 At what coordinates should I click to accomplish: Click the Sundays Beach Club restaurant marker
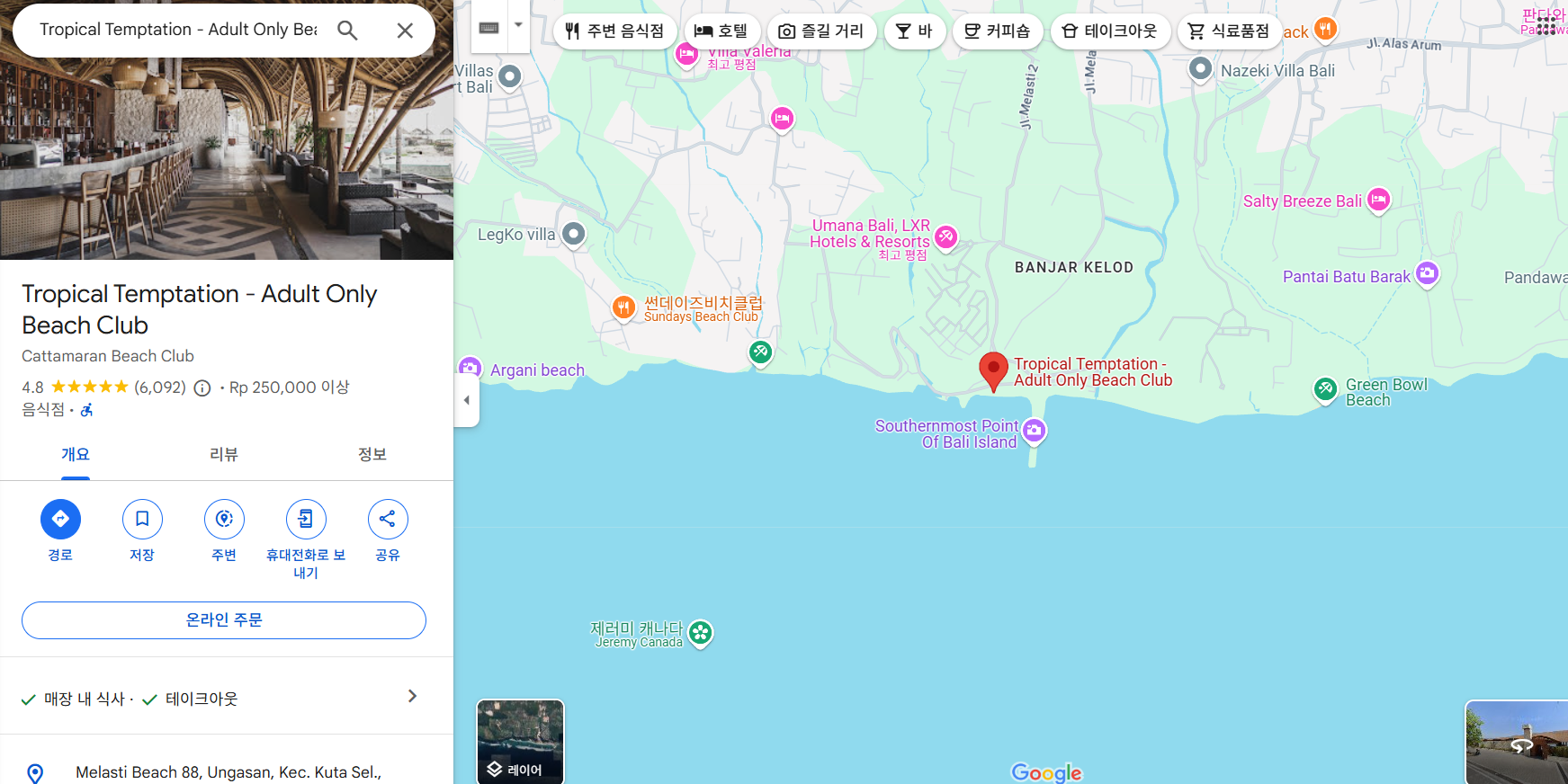coord(623,307)
